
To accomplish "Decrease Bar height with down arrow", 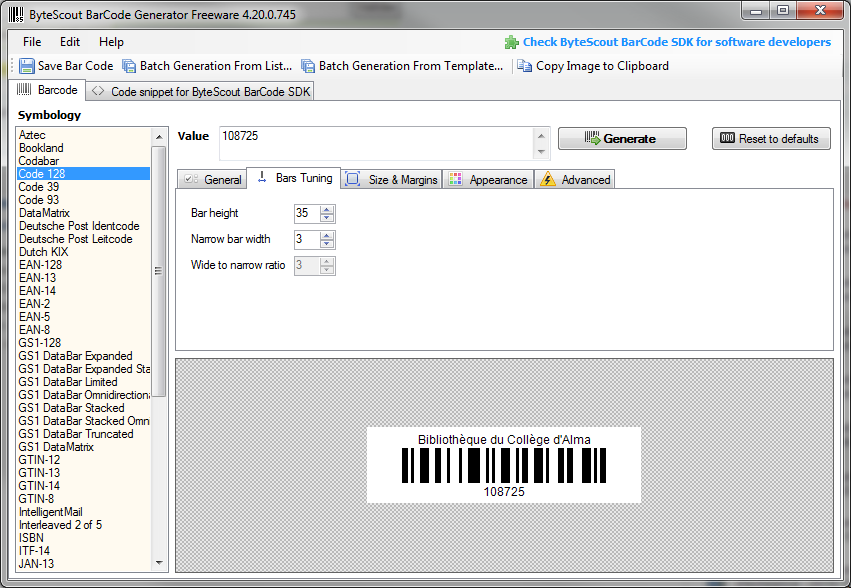I will (327, 218).
